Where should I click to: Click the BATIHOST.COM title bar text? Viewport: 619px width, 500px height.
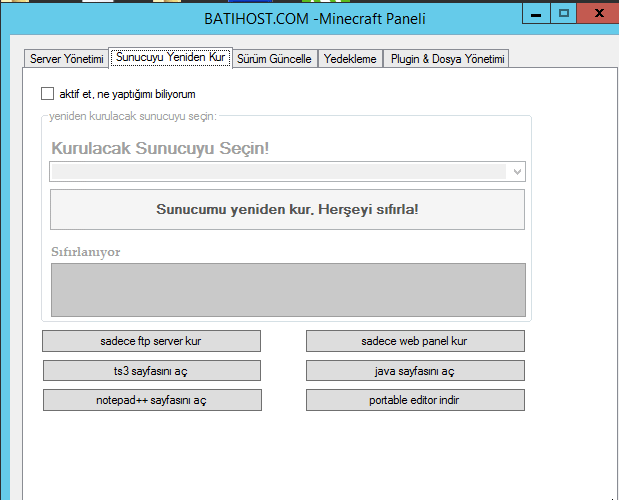point(315,18)
